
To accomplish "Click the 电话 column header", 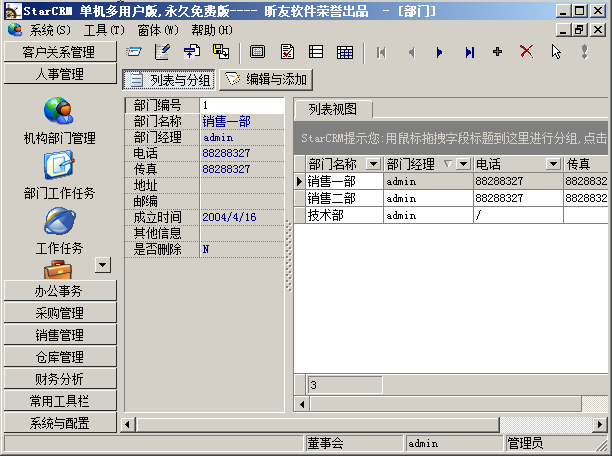I will 518,164.
